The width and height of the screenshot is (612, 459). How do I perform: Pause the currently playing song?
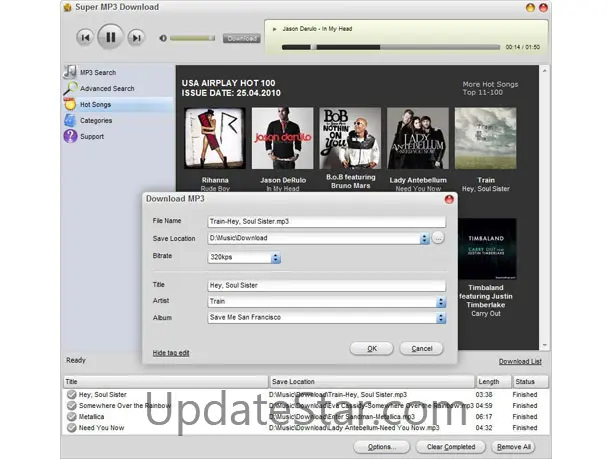pos(111,38)
